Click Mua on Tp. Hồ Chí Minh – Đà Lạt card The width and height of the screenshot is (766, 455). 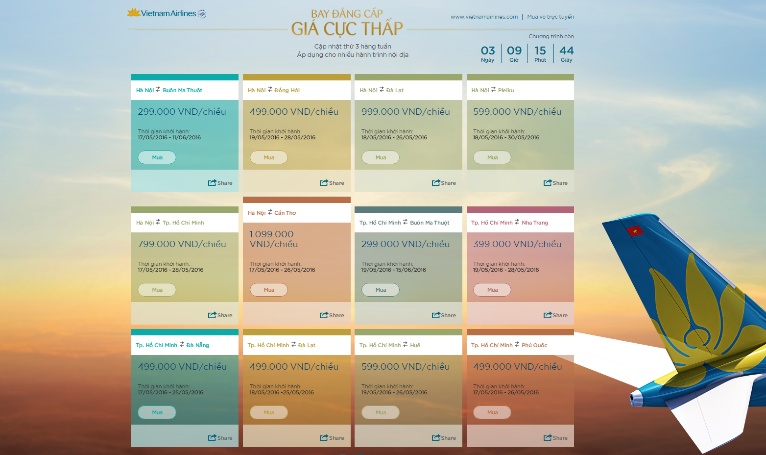269,412
